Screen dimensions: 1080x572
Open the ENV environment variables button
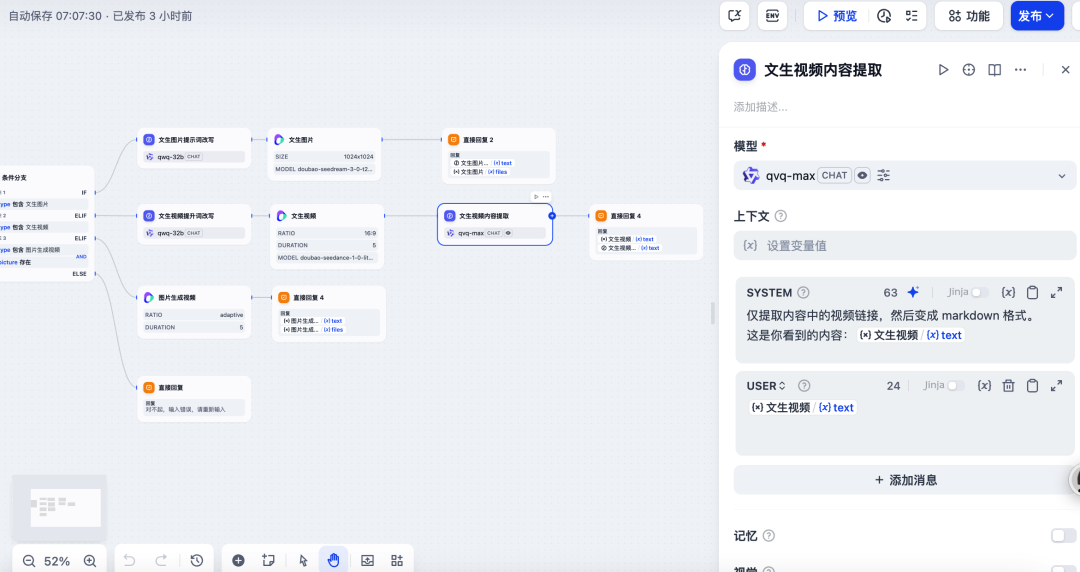[x=772, y=16]
